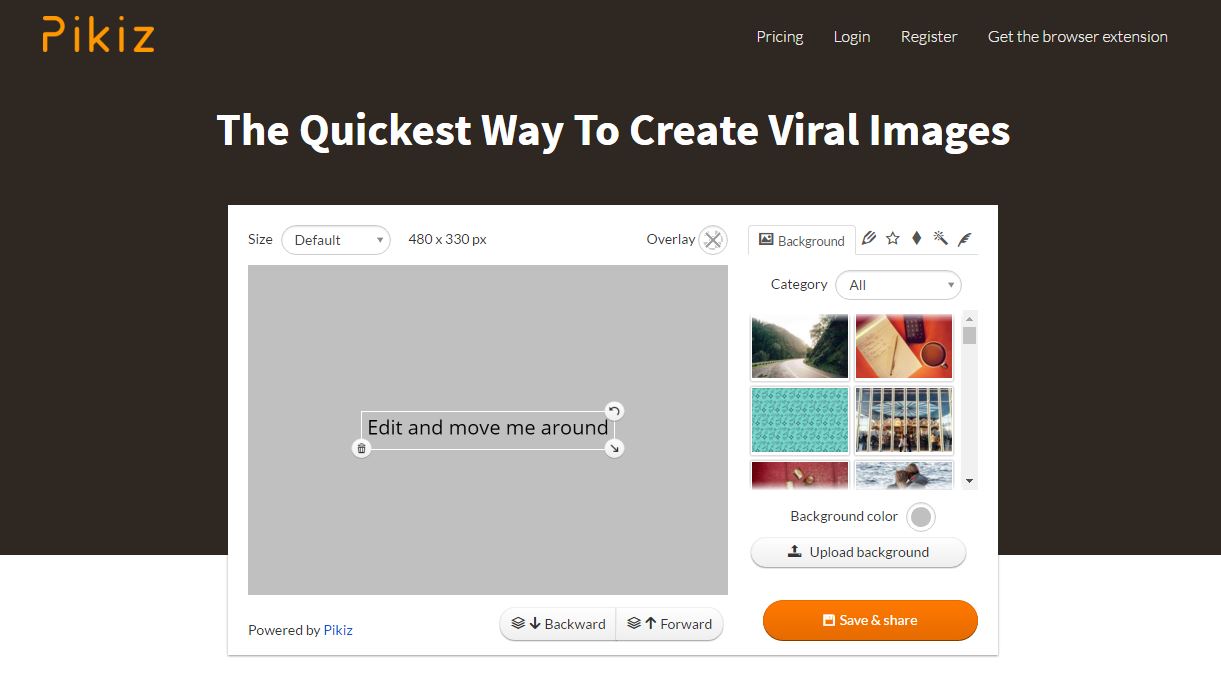This screenshot has height=691, width=1221.
Task: Send the layer Backward
Action: tap(558, 624)
